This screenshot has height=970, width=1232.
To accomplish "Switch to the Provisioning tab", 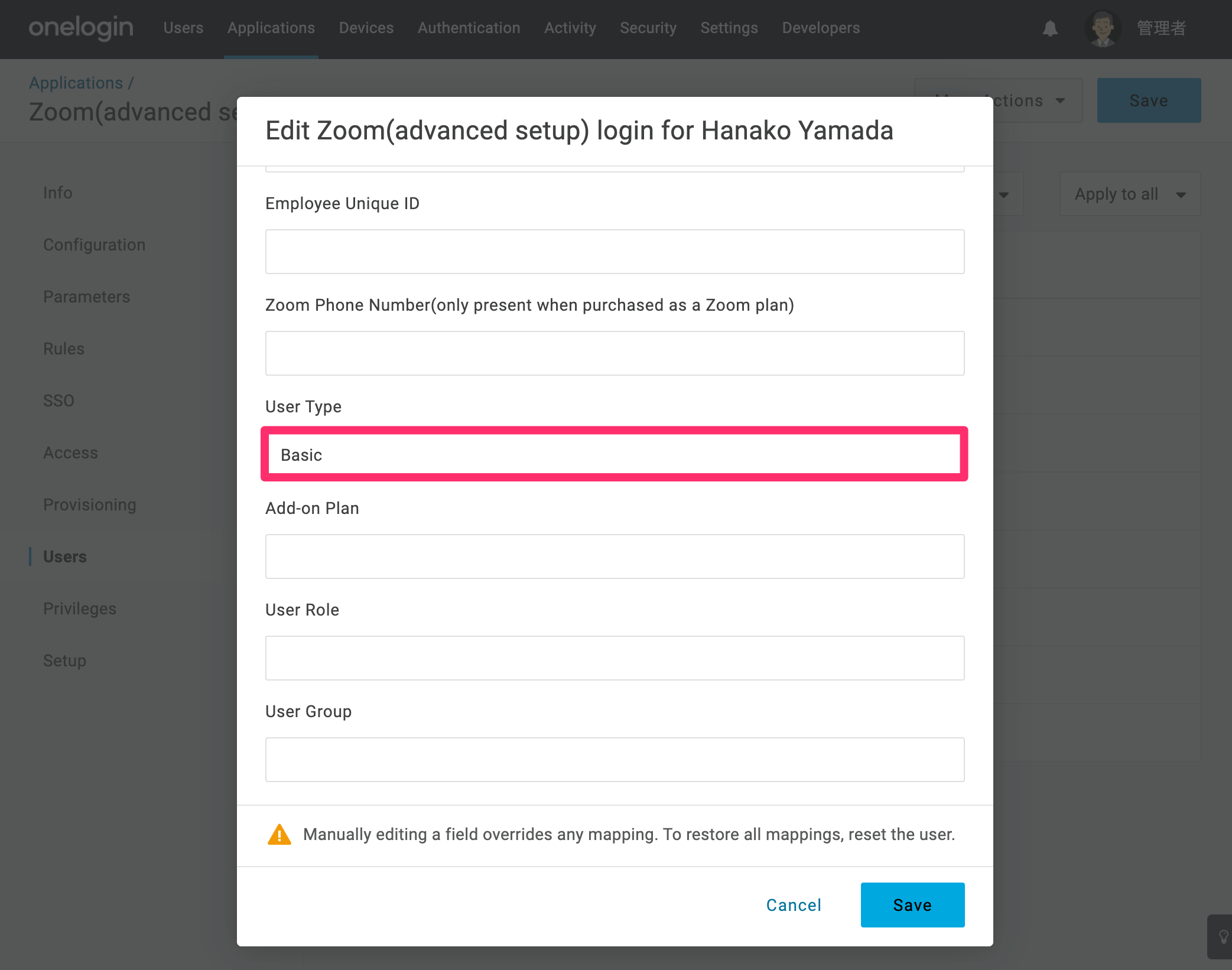I will (x=90, y=504).
